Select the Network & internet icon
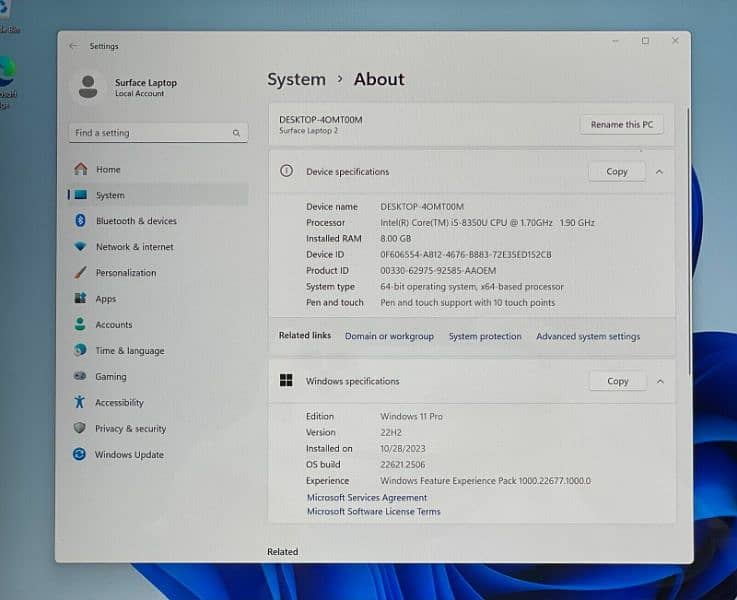The width and height of the screenshot is (737, 600). tap(80, 247)
